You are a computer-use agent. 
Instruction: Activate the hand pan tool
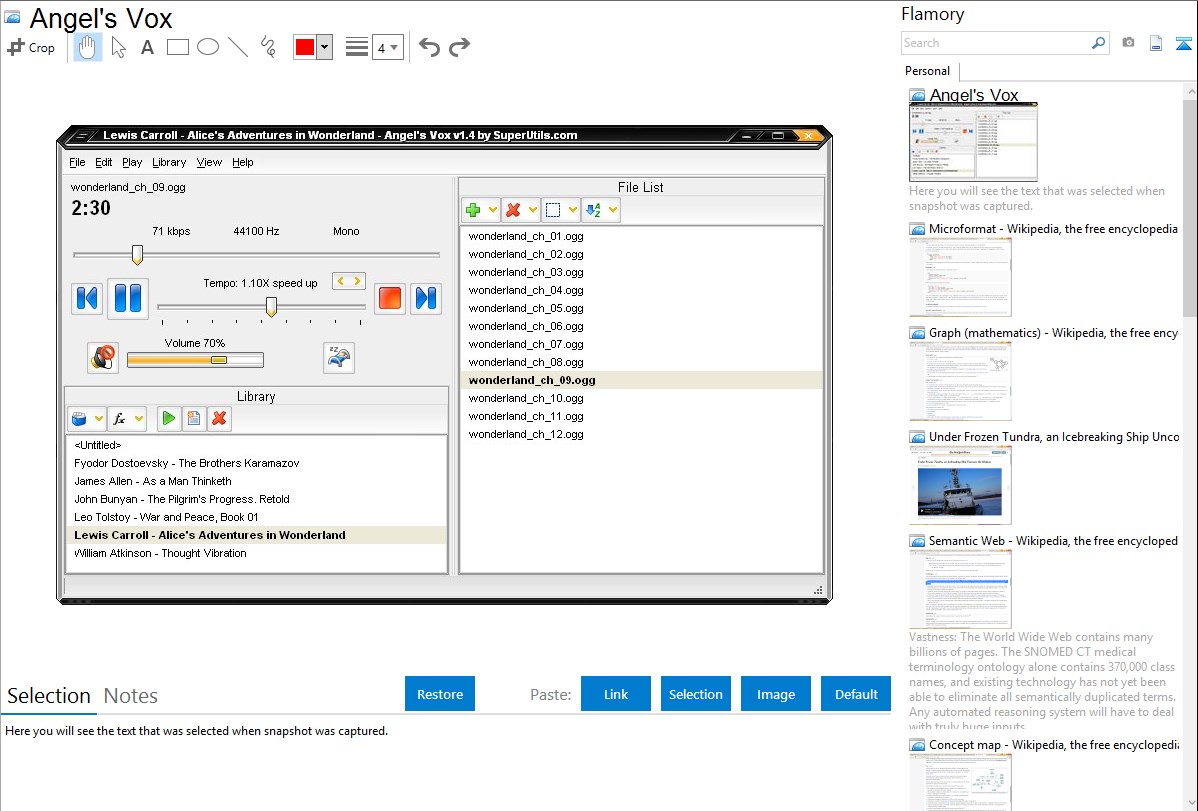click(88, 47)
